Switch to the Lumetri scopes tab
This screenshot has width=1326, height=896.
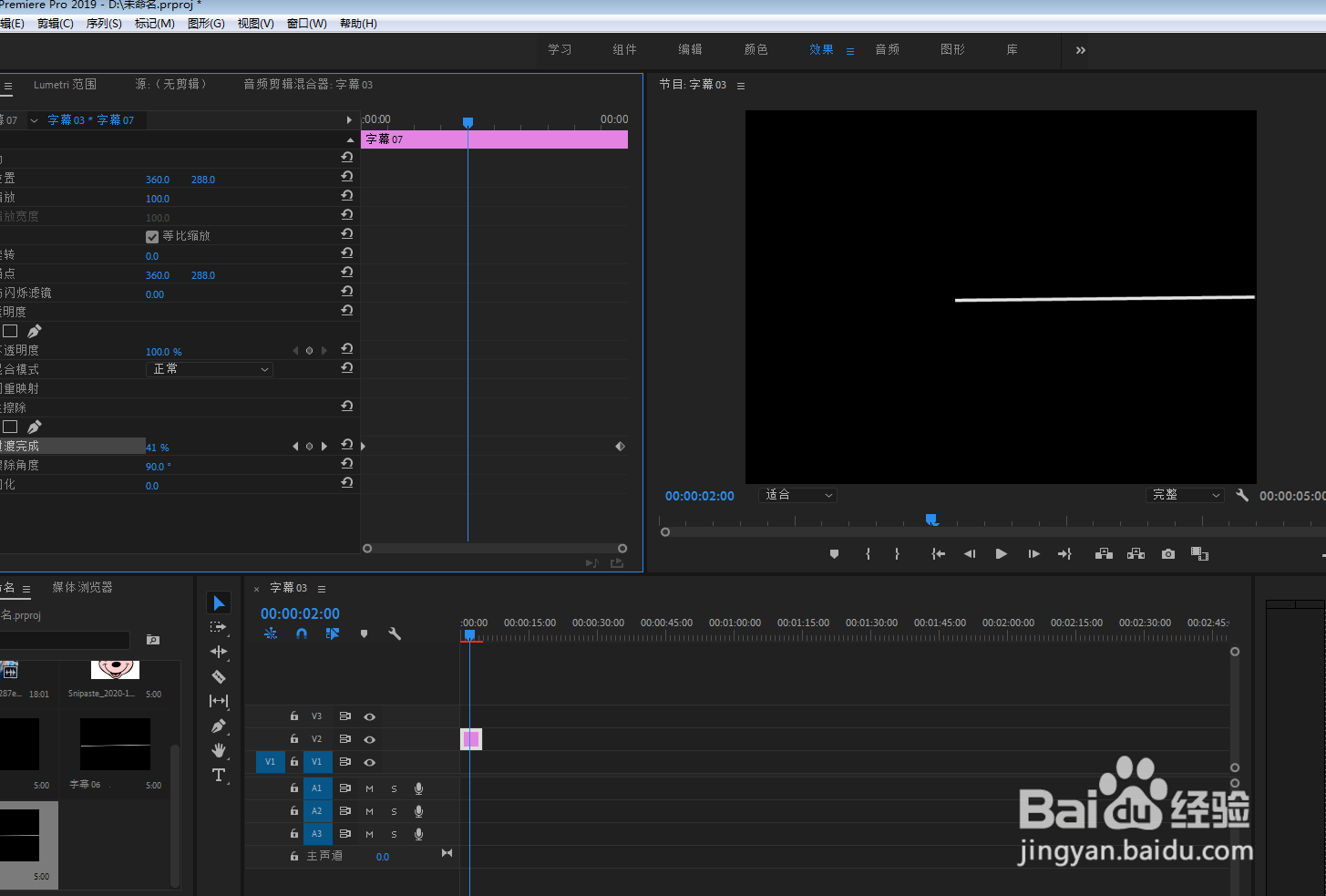point(65,85)
